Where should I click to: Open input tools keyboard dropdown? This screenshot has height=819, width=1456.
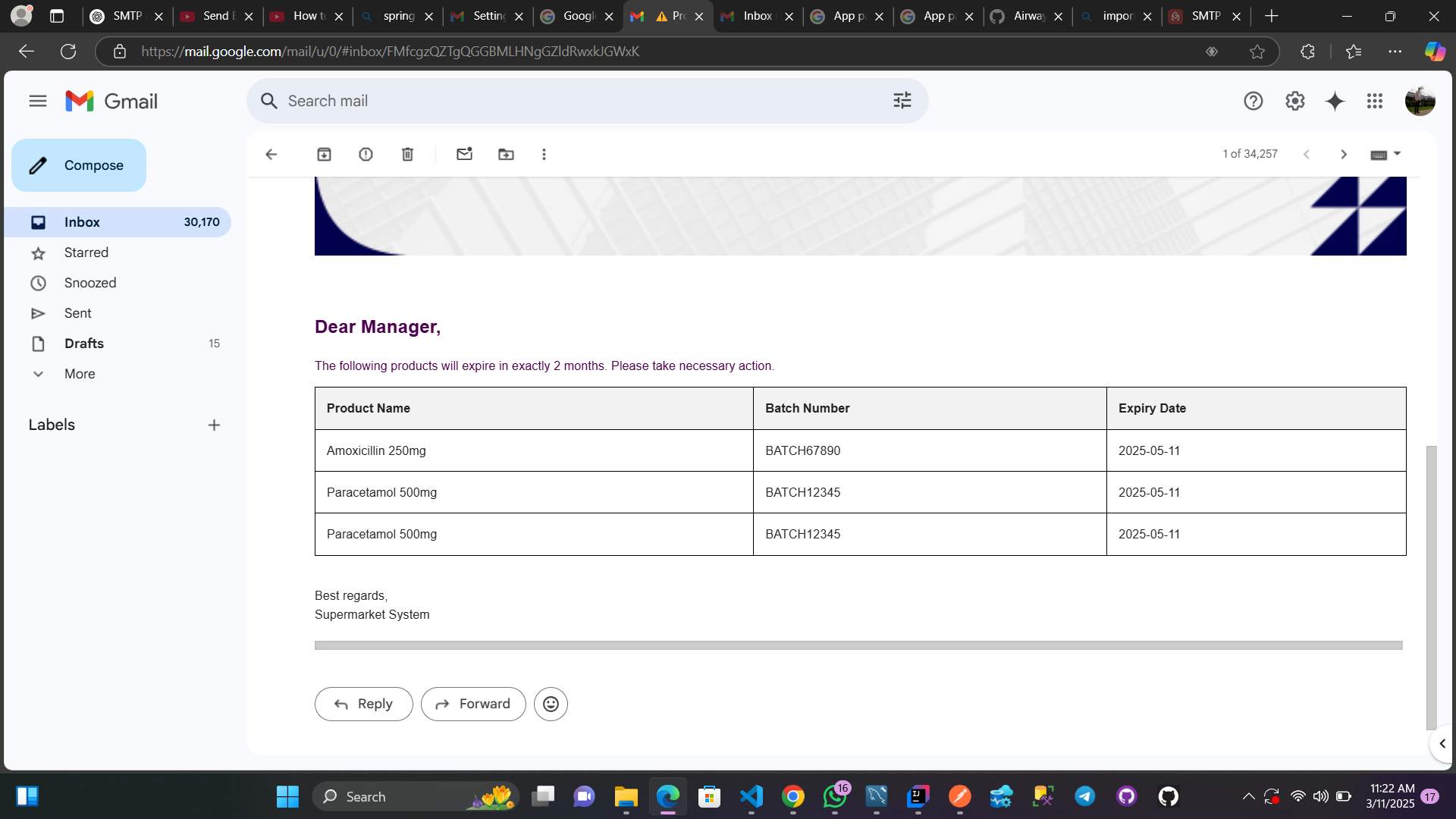tap(1397, 154)
